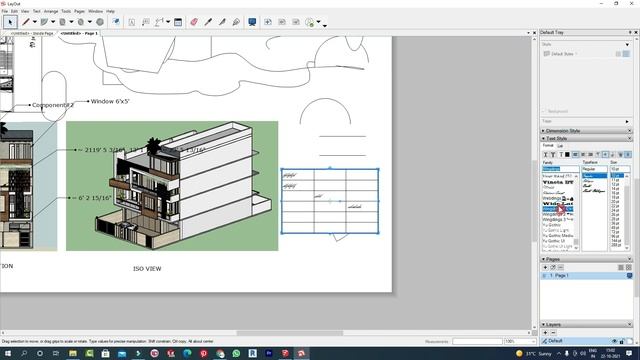The height and width of the screenshot is (360, 640).
Task: Open Dimension tool dropdown arrow
Action: pyautogui.click(x=168, y=22)
